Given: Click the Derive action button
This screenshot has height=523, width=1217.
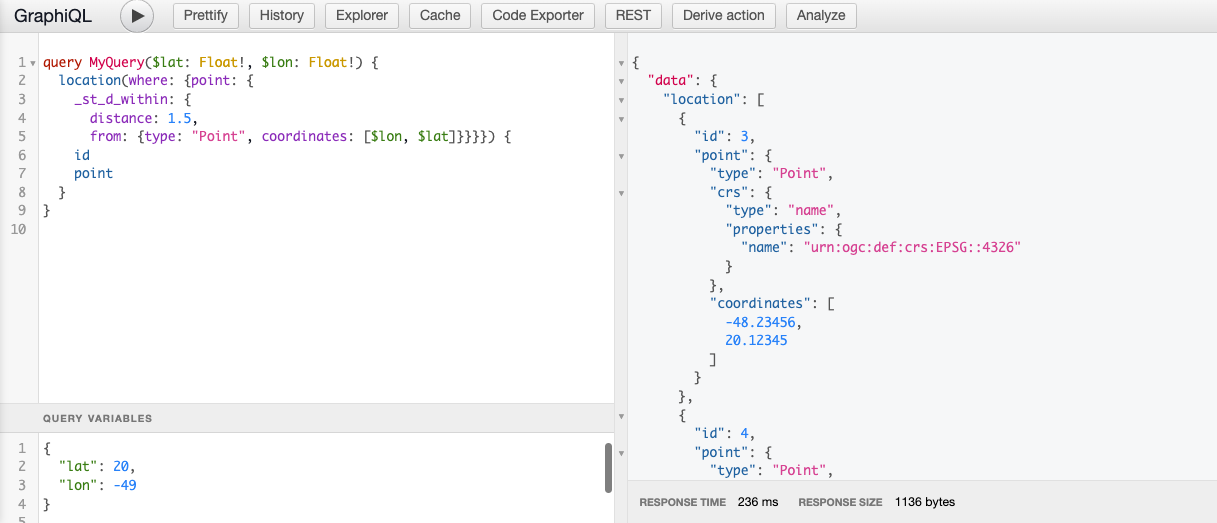Looking at the screenshot, I should 724,16.
